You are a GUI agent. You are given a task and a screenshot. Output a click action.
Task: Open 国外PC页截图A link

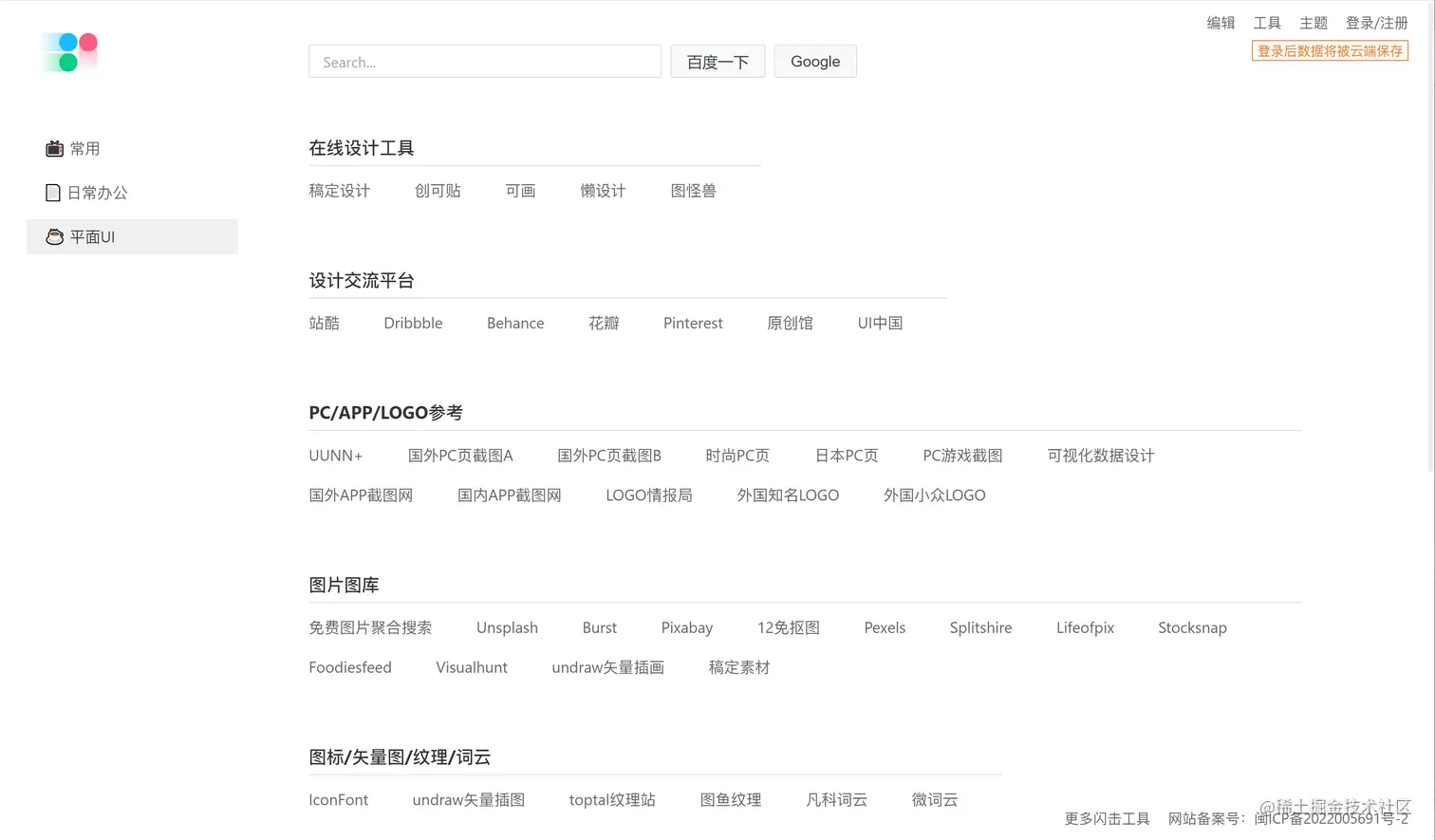pyautogui.click(x=460, y=456)
